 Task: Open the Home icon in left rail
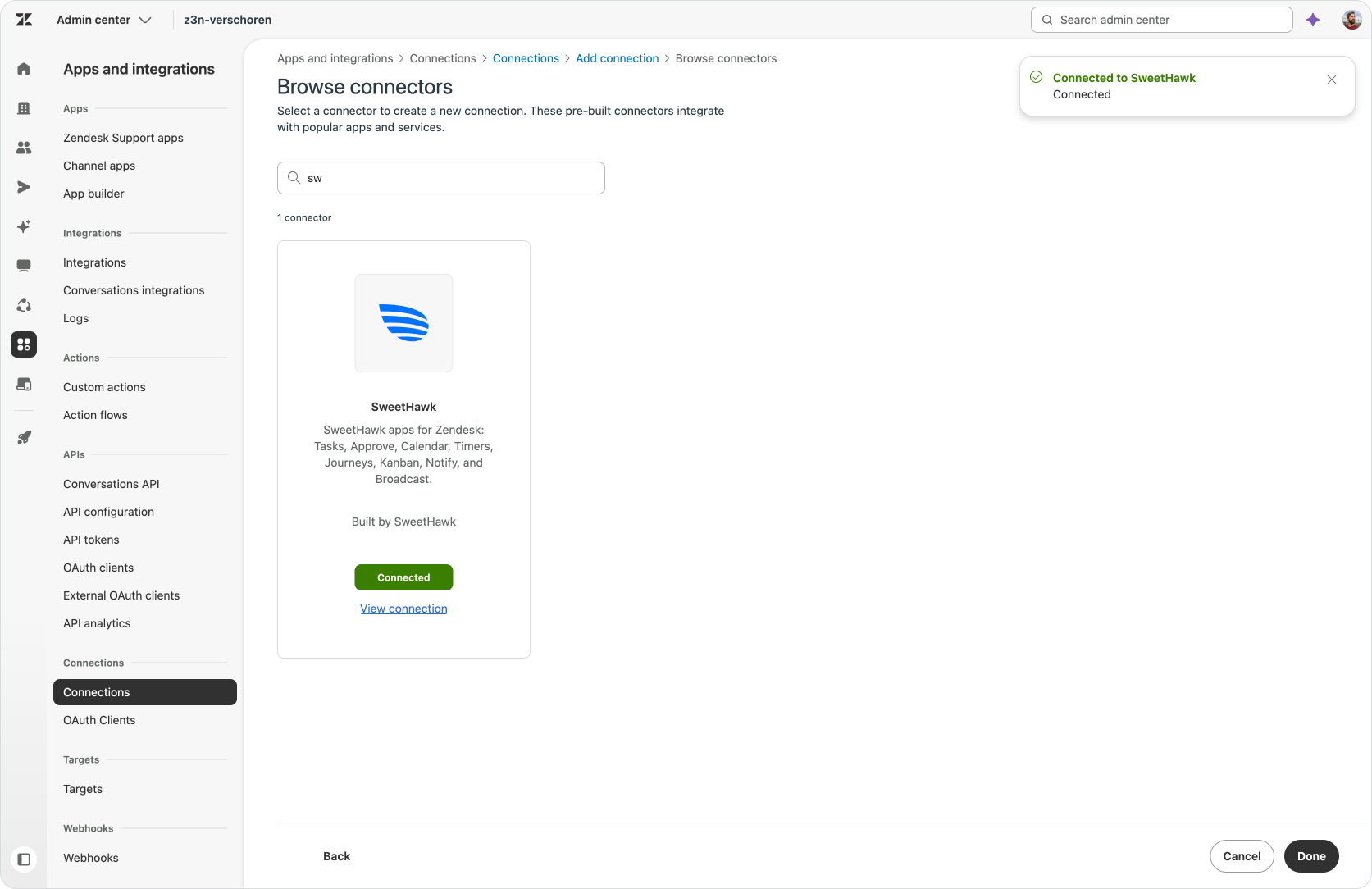pyautogui.click(x=24, y=69)
